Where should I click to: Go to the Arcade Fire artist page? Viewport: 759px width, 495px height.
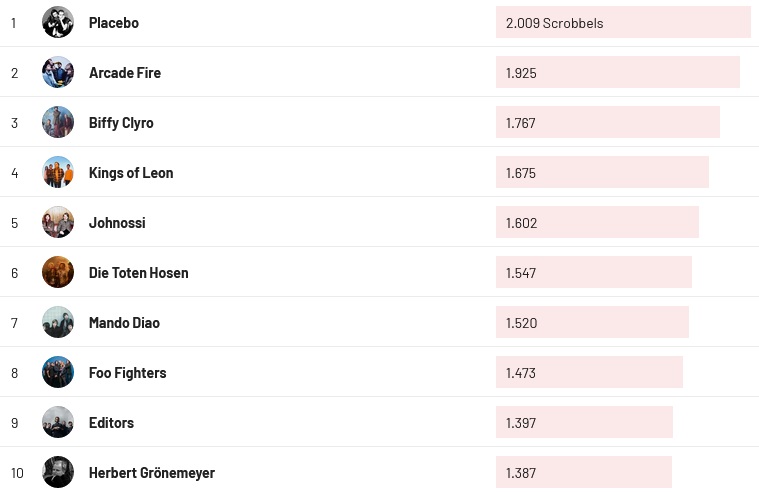click(124, 73)
